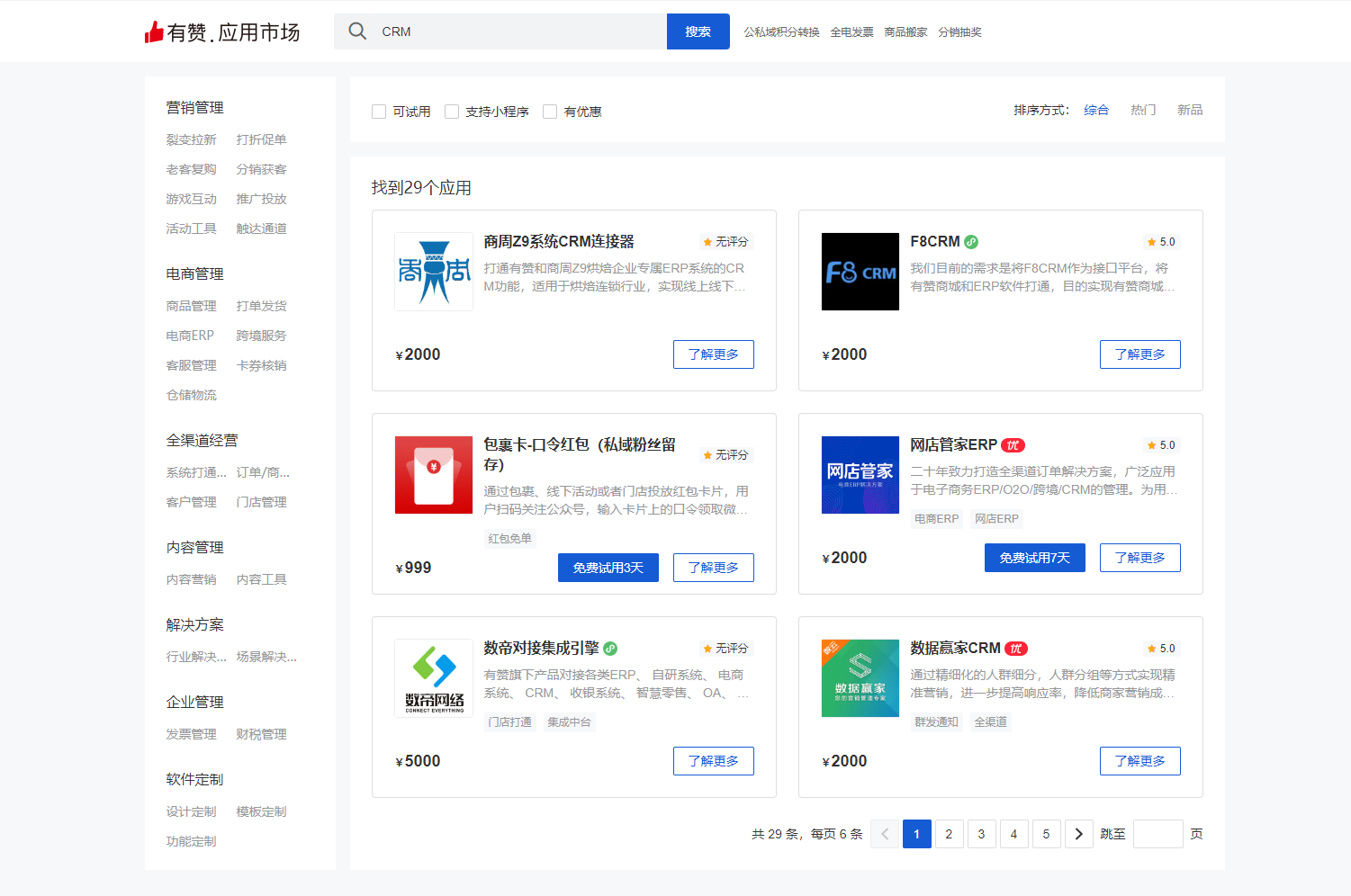Open 营销管理 section heading
The height and width of the screenshot is (896, 1351).
click(x=194, y=108)
